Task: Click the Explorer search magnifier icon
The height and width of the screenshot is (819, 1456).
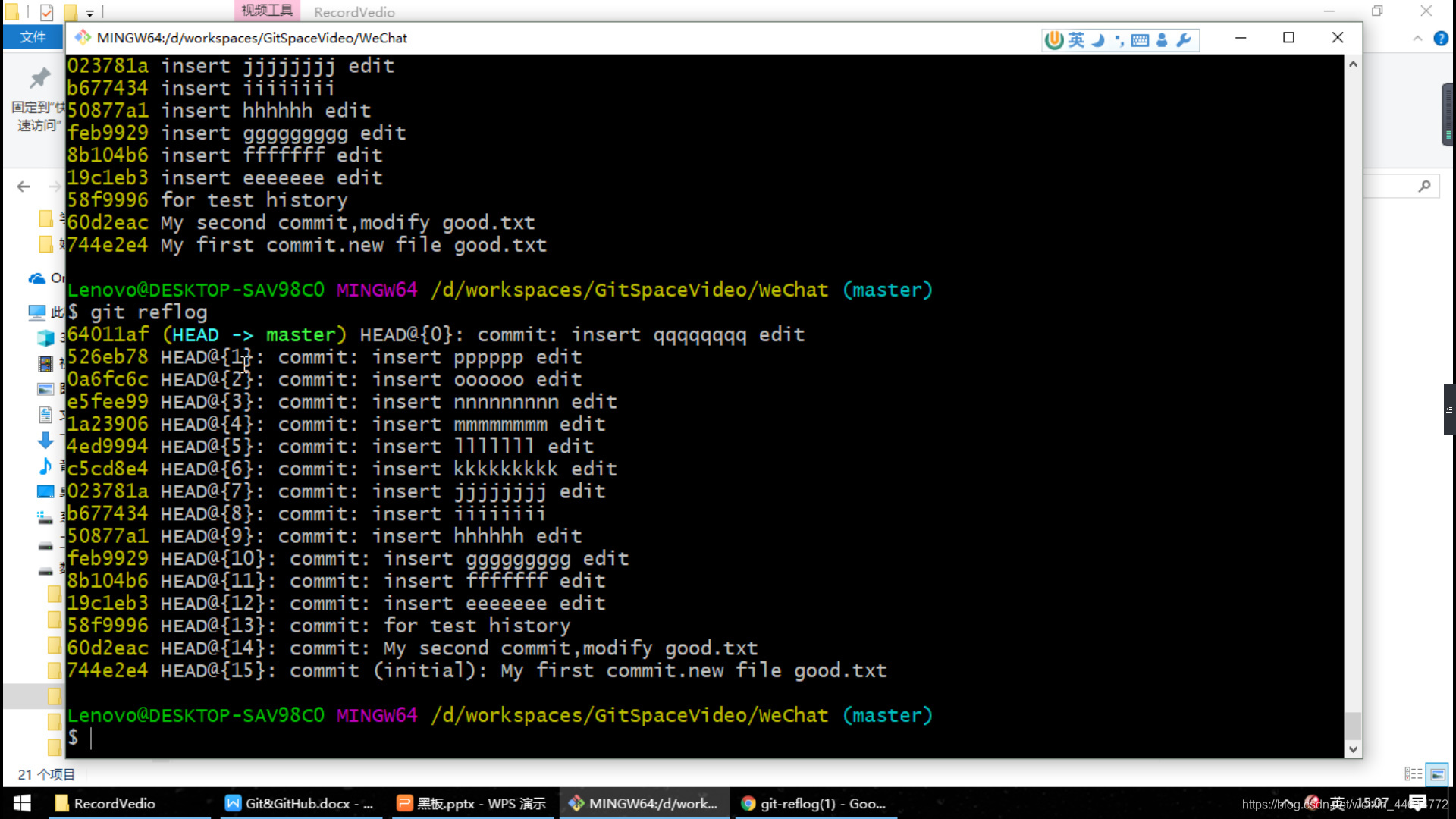Action: [x=1424, y=187]
